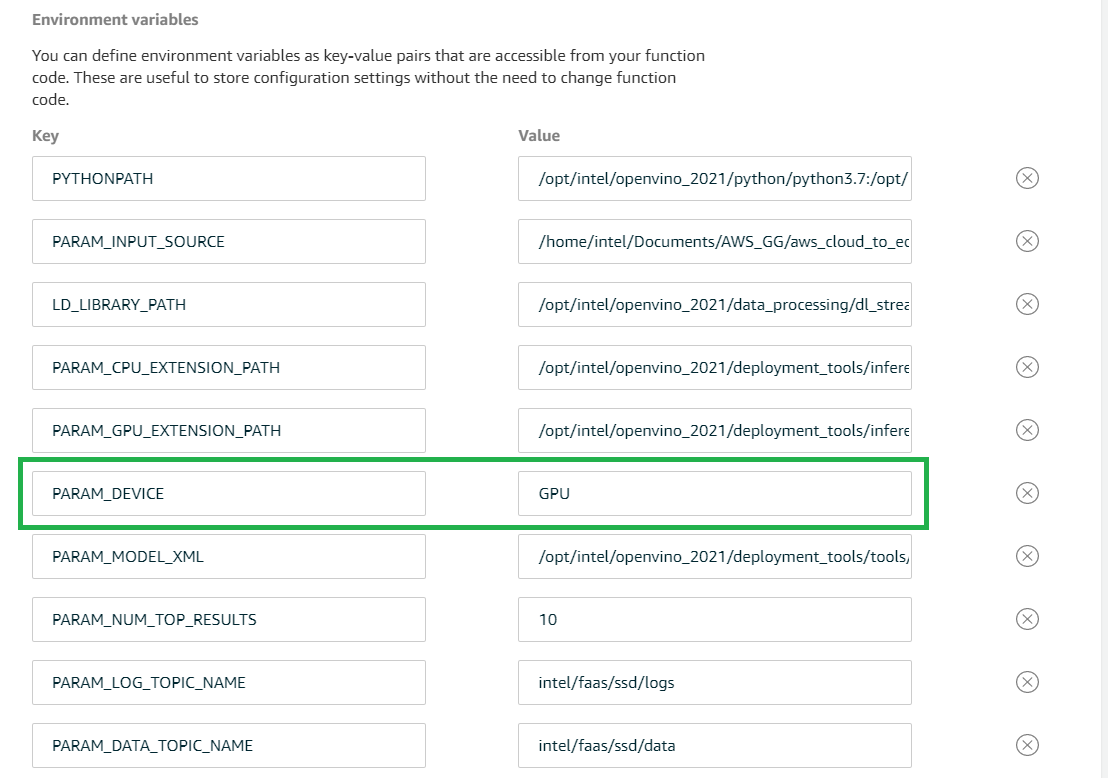This screenshot has width=1108, height=778.
Task: Edit the GPU value field
Action: coord(714,493)
